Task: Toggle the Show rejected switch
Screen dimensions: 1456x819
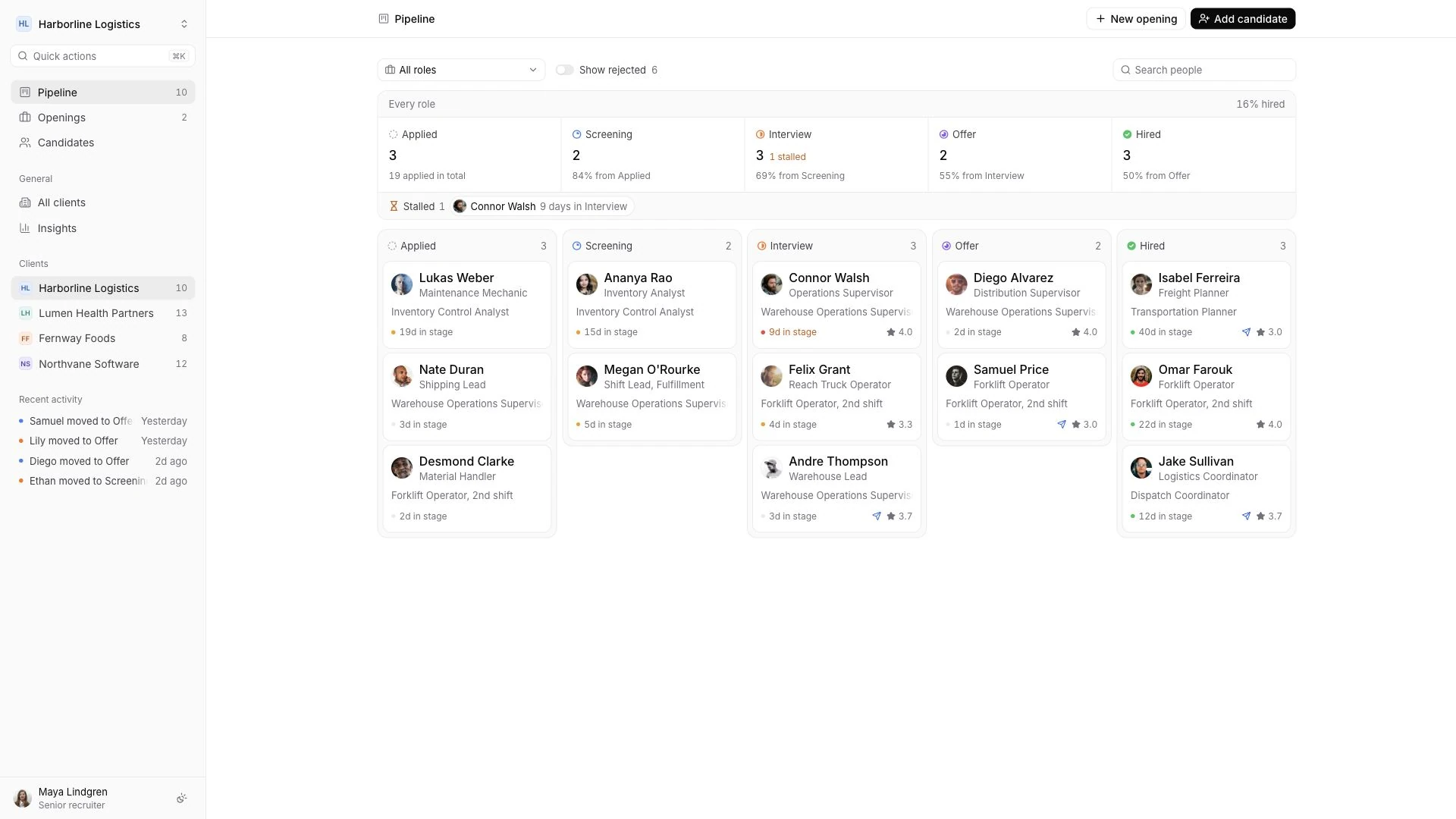Action: (564, 70)
